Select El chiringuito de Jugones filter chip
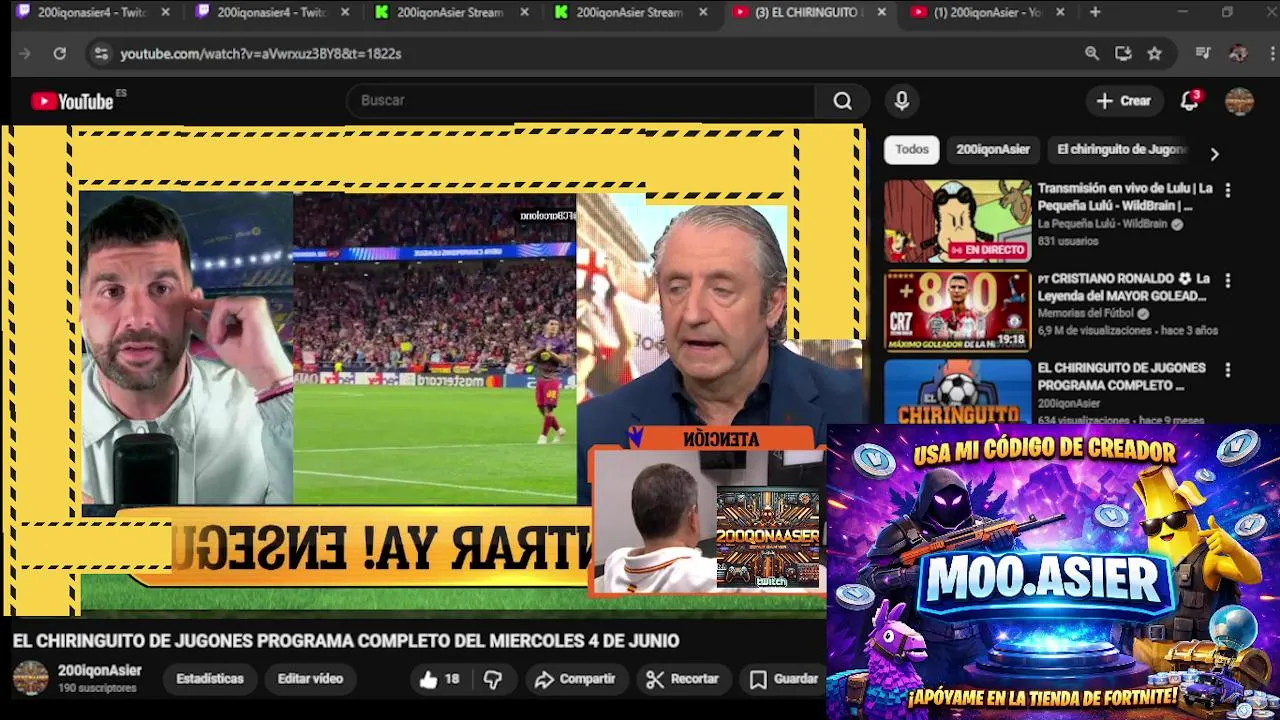This screenshot has width=1280, height=720. tap(1121, 149)
